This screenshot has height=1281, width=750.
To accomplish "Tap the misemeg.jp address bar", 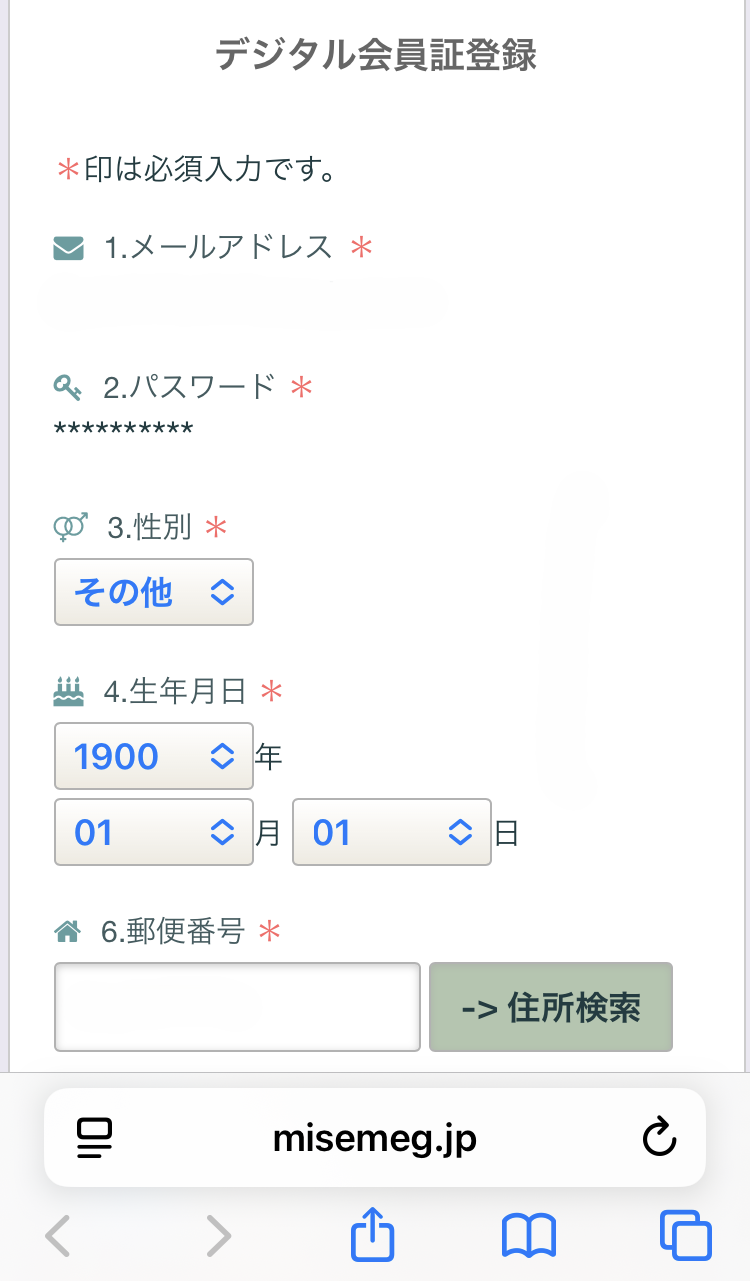I will (x=375, y=1138).
